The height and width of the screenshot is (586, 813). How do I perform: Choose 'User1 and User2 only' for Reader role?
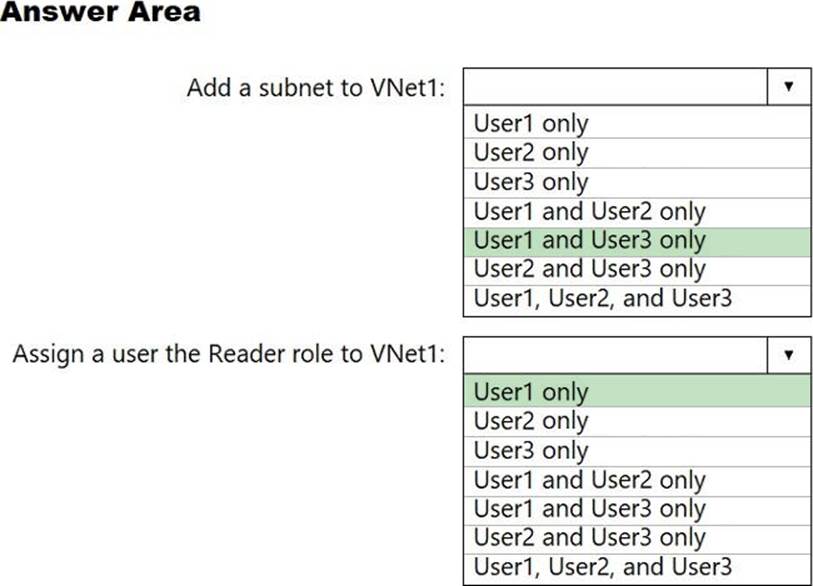pos(636,480)
